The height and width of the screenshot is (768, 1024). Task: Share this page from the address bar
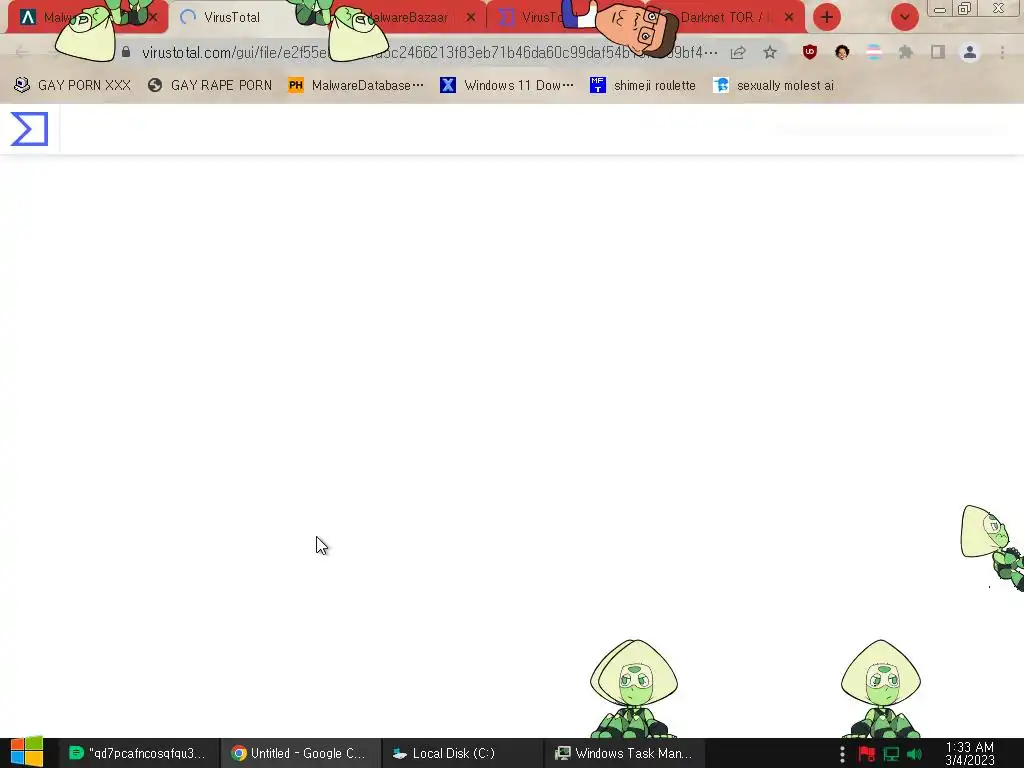(x=738, y=52)
